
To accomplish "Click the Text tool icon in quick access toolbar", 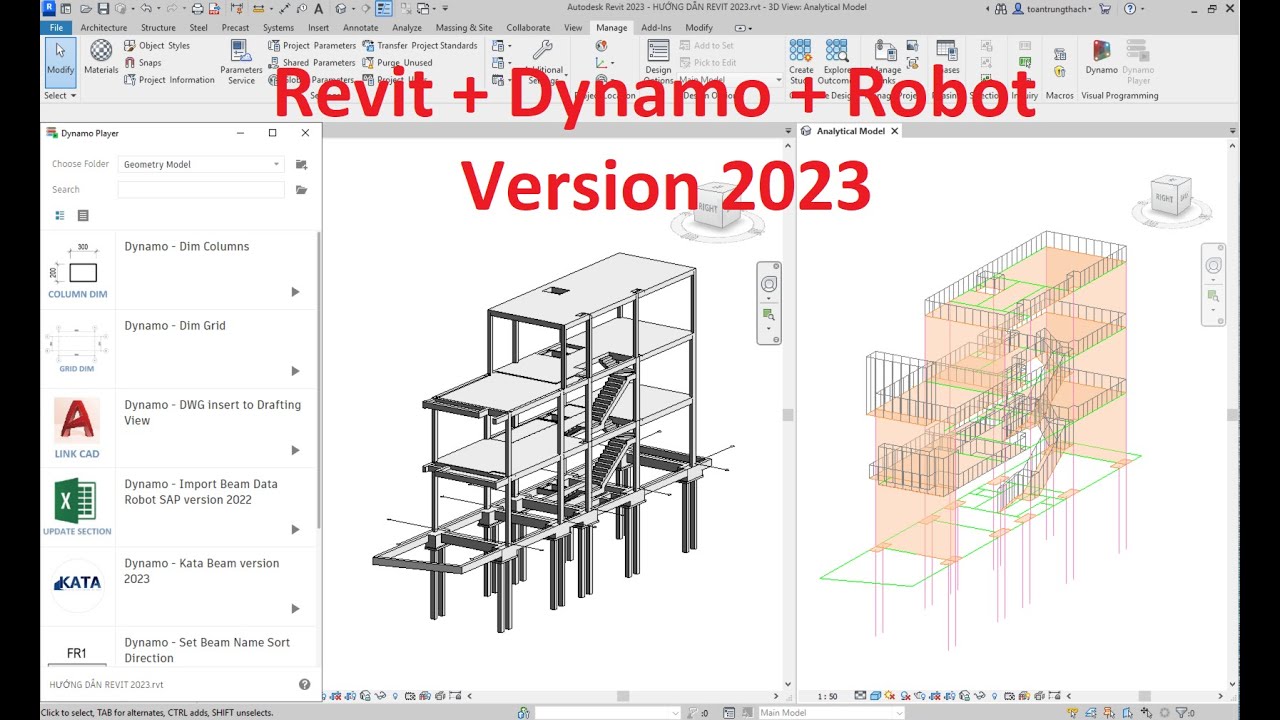I will point(319,9).
